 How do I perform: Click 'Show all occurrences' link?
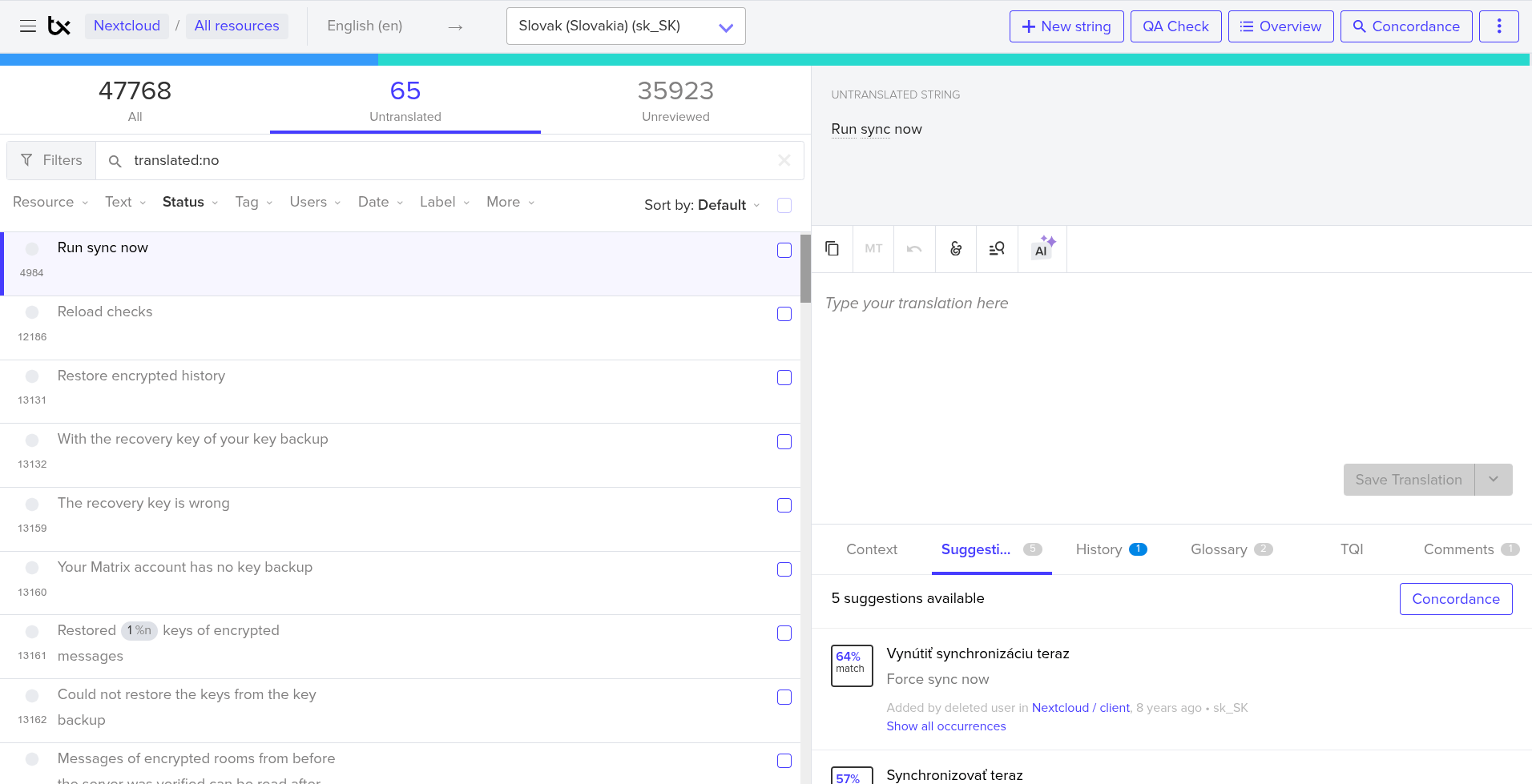point(946,726)
